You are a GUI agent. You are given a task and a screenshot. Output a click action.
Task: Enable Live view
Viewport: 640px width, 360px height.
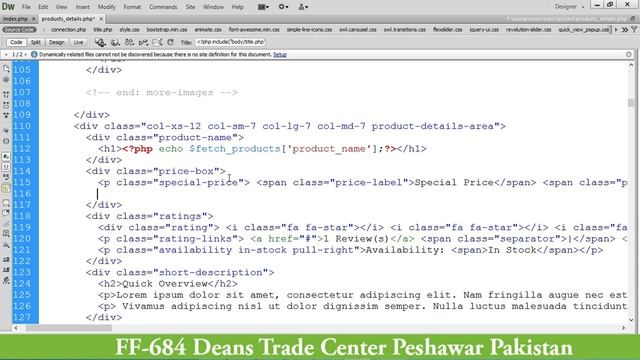(78, 42)
